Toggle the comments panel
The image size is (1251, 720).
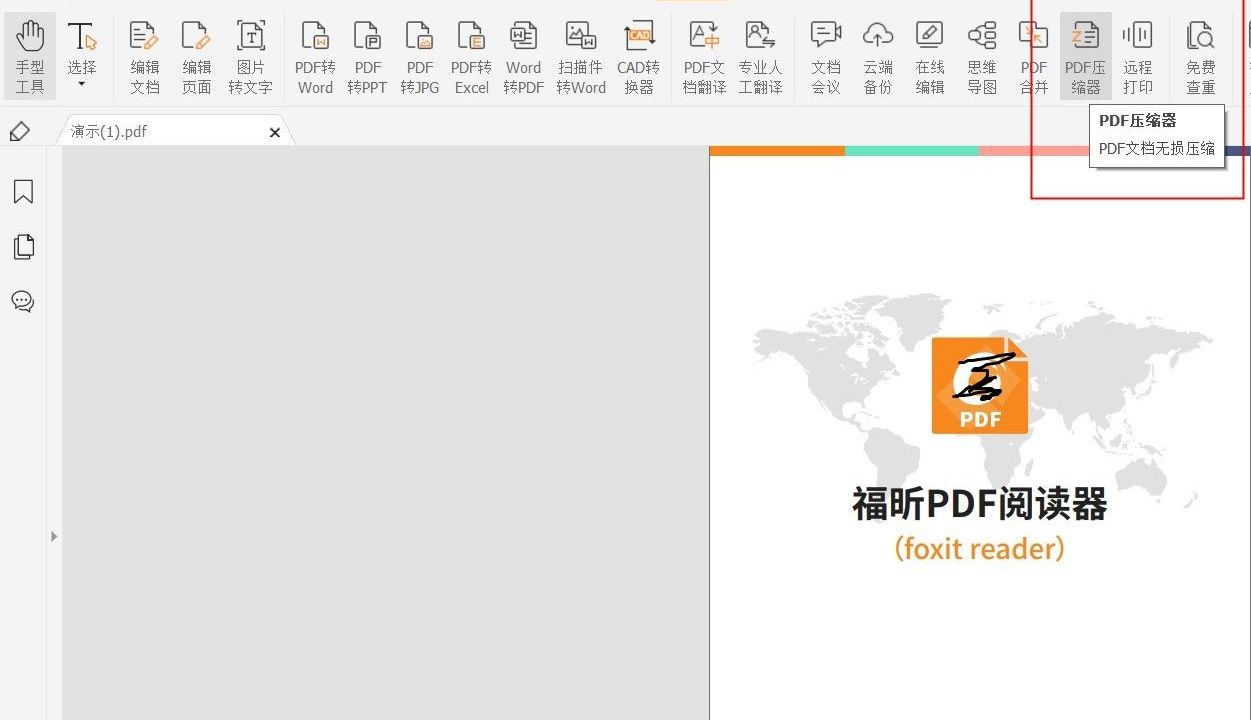pos(22,301)
